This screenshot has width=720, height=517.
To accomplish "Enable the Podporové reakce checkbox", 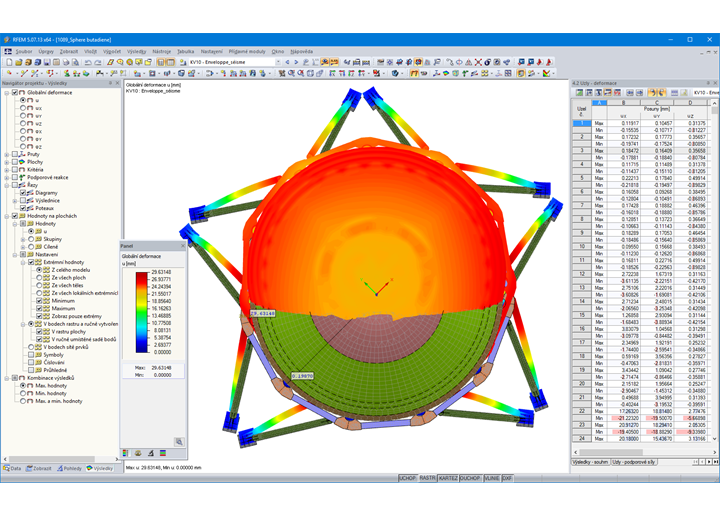I will (15, 177).
